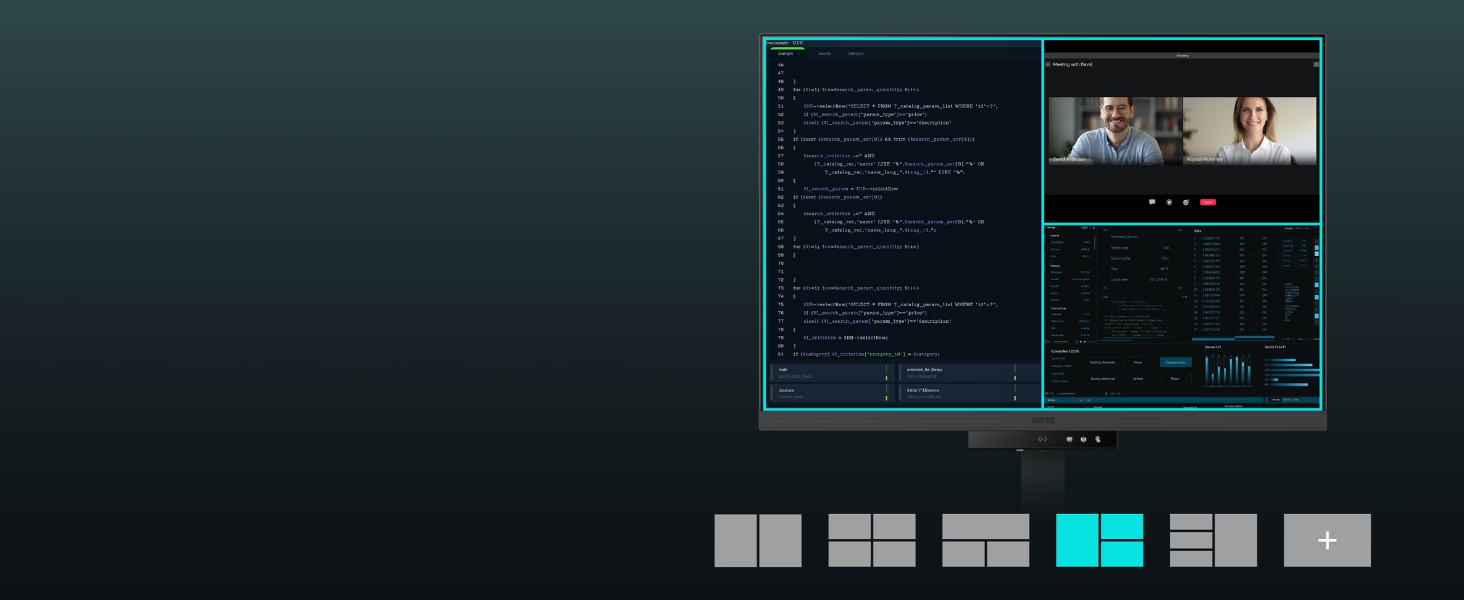Select the two-column side-by-side layout icon
The image size is (1464, 600).
click(x=758, y=540)
